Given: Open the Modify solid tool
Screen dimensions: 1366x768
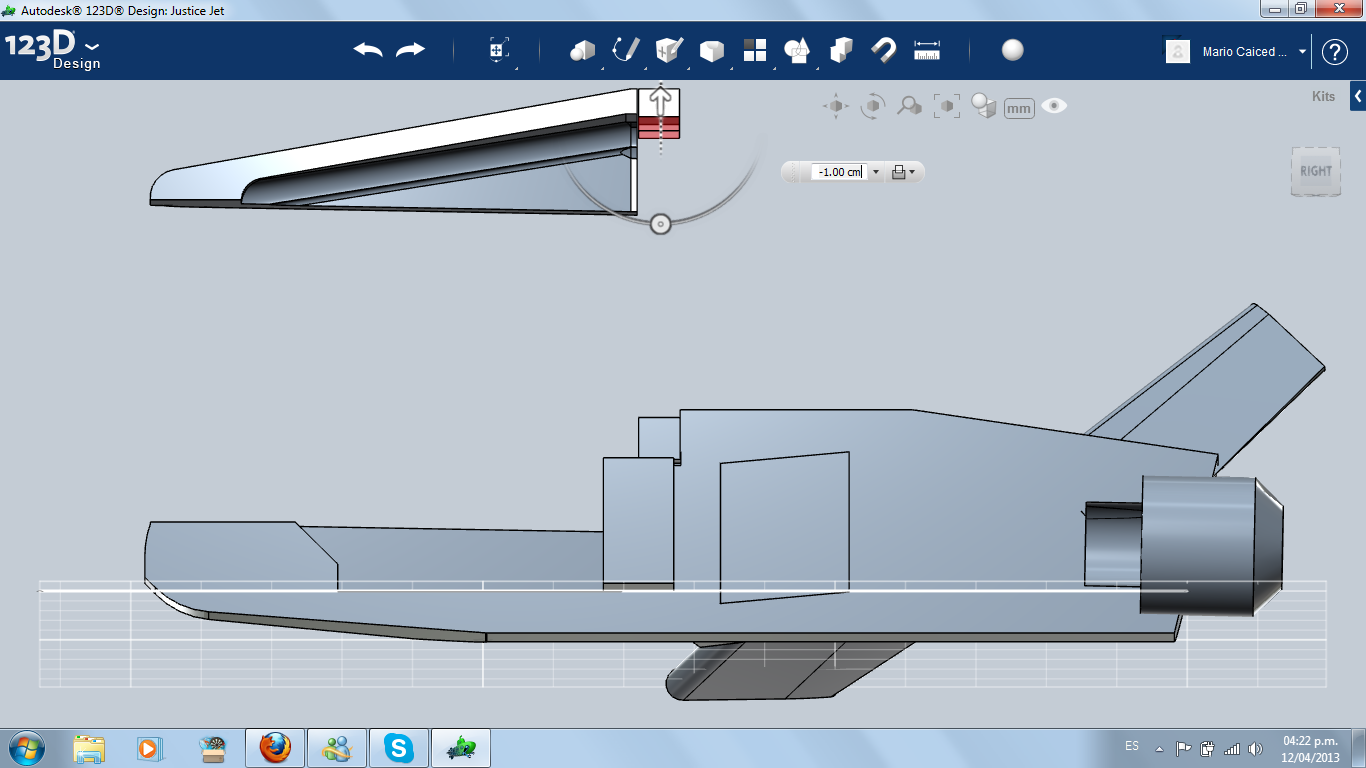Looking at the screenshot, I should [x=711, y=50].
